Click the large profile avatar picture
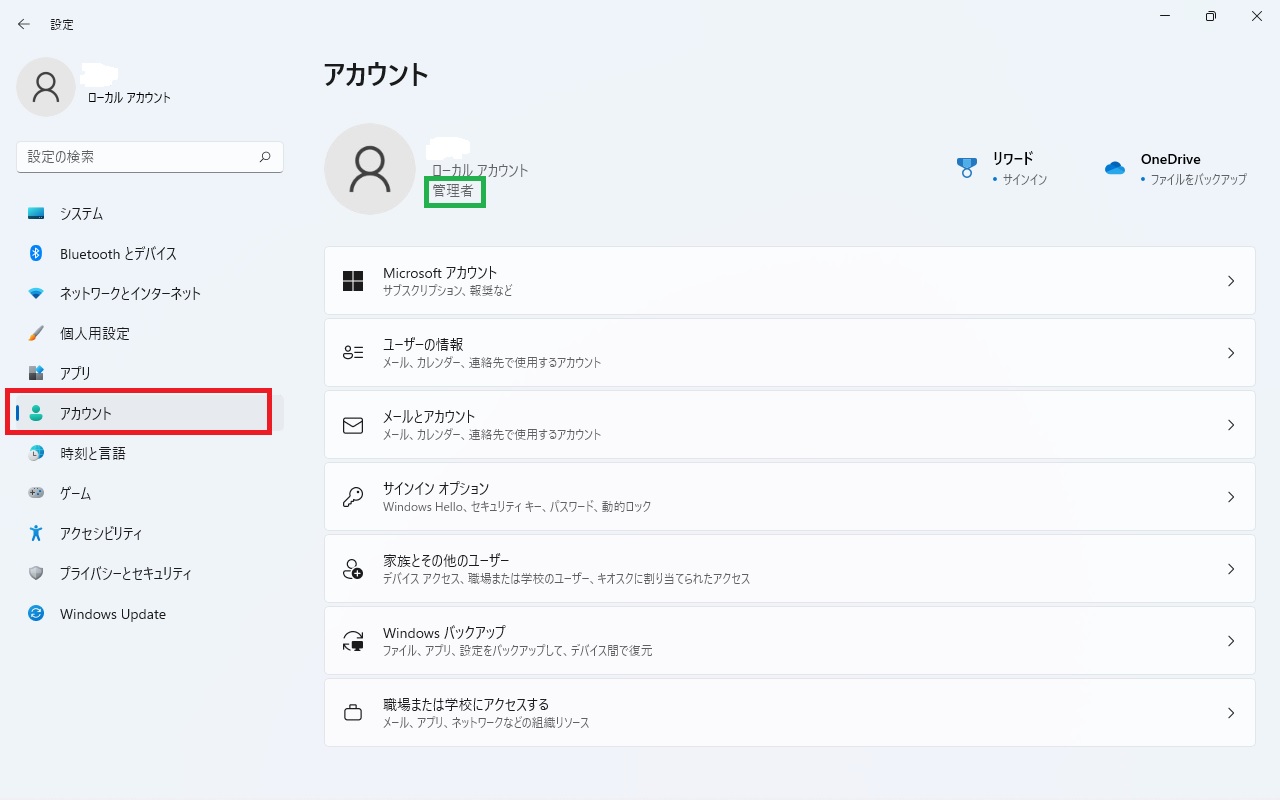 point(370,169)
